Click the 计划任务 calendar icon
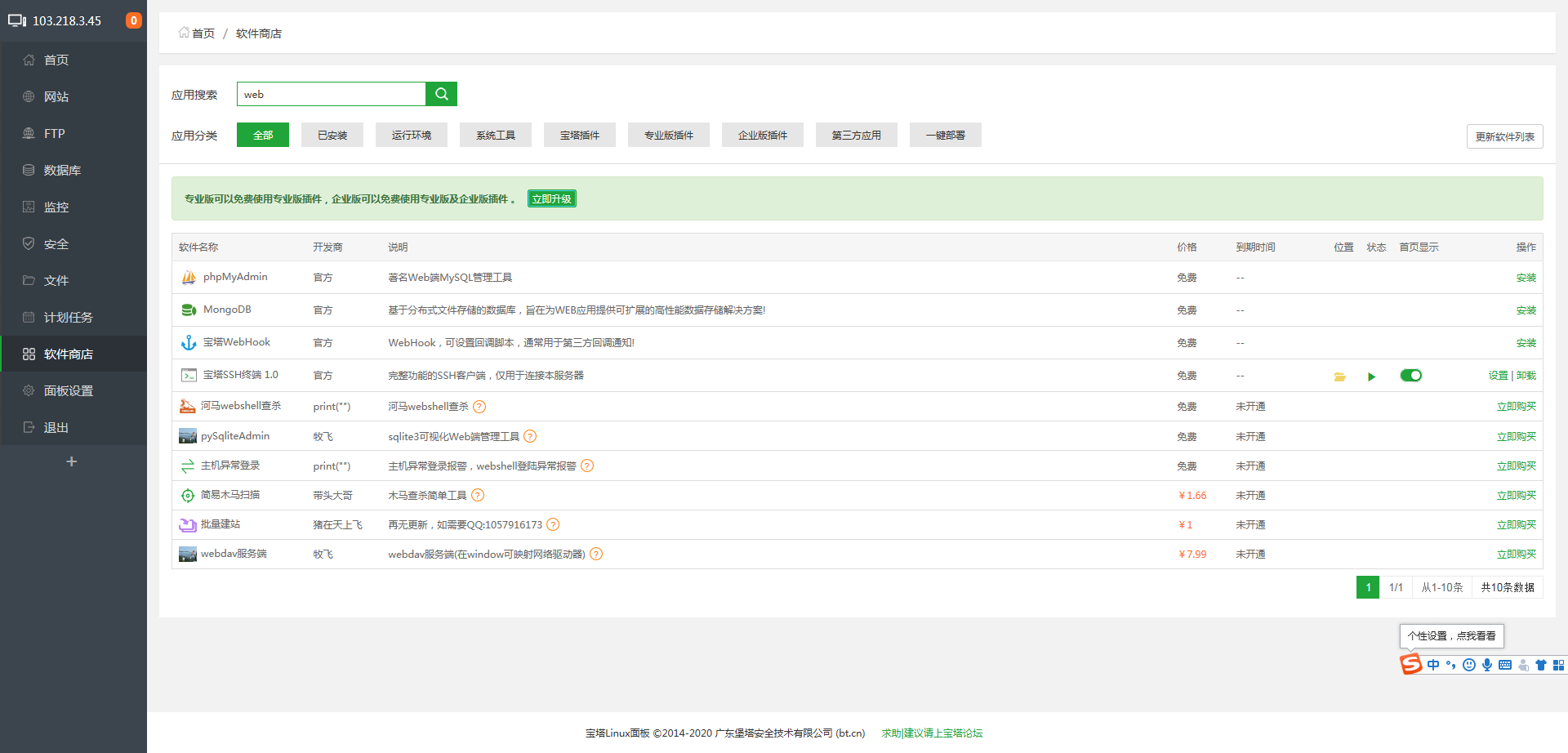Screen dimensions: 1568x753 pos(29,317)
